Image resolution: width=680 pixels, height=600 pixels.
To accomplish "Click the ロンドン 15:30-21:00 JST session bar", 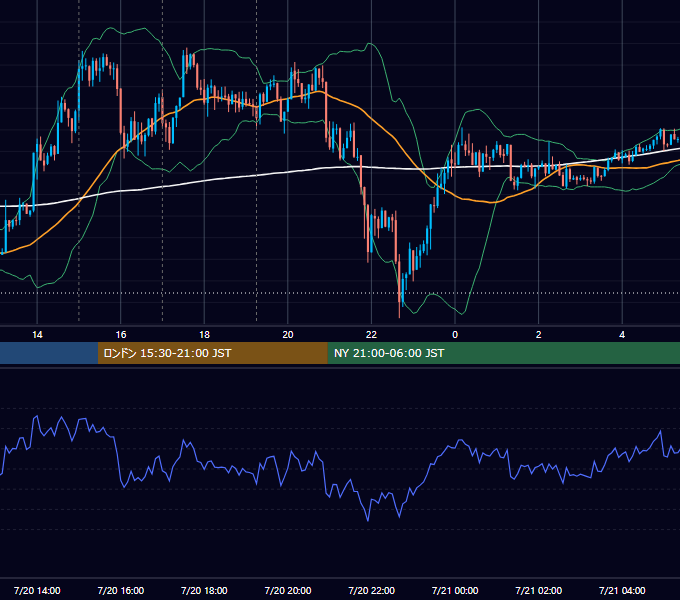I will point(212,353).
